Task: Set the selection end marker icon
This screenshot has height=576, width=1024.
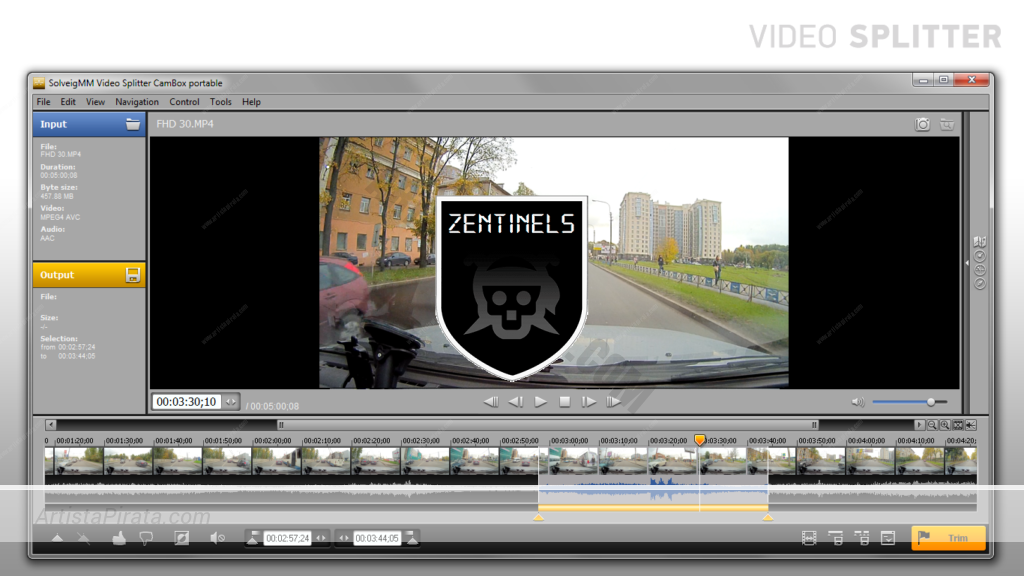Action: coord(411,538)
